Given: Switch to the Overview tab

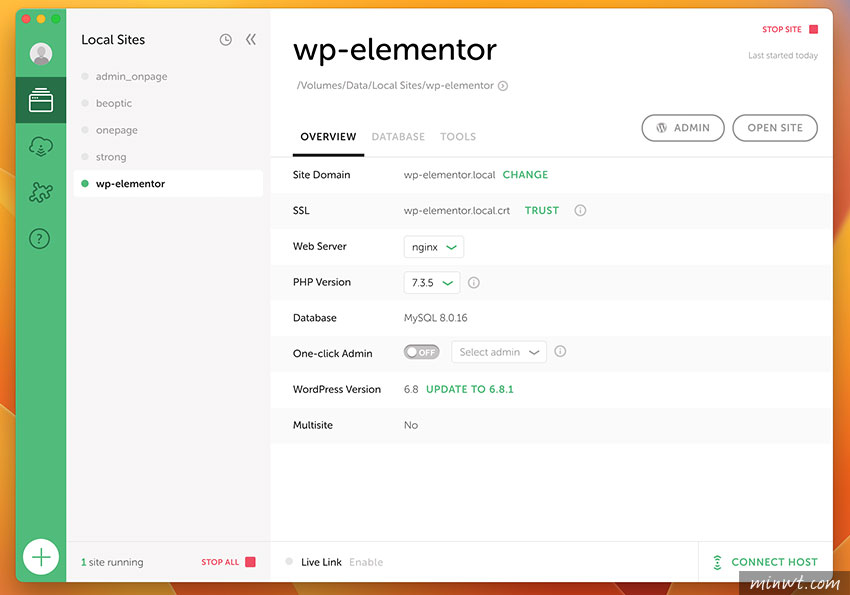Looking at the screenshot, I should [x=328, y=137].
